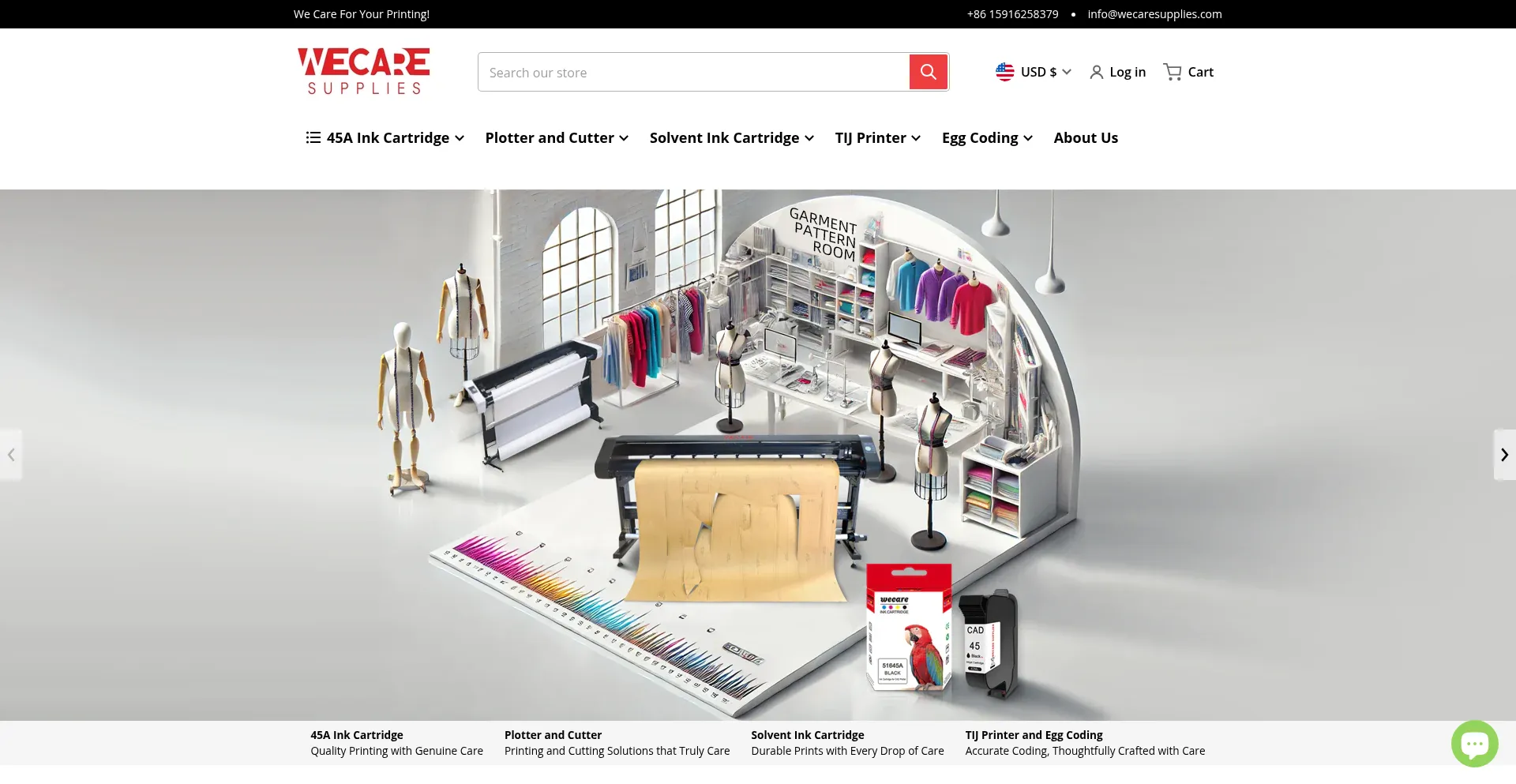This screenshot has width=1516, height=784.
Task: Go to next slide arrow
Action: click(x=1503, y=455)
